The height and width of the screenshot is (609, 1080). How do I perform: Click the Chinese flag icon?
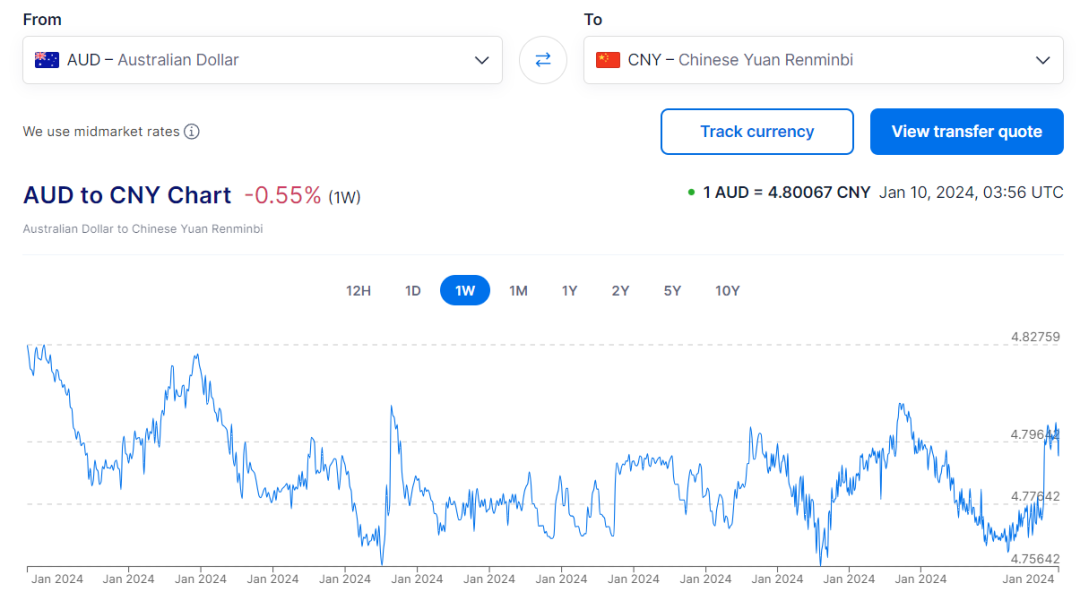click(x=608, y=60)
